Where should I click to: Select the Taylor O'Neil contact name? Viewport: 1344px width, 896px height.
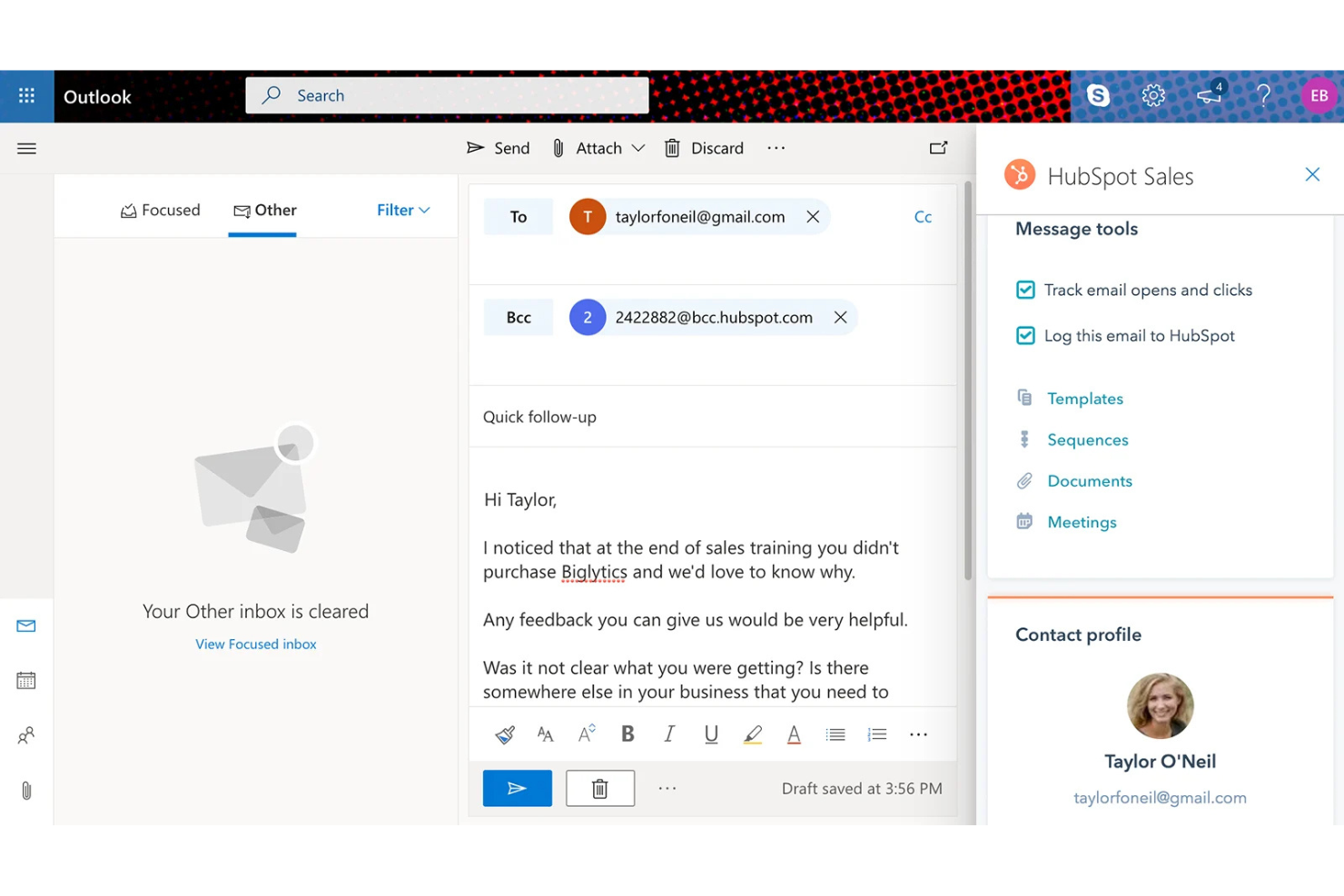tap(1160, 762)
